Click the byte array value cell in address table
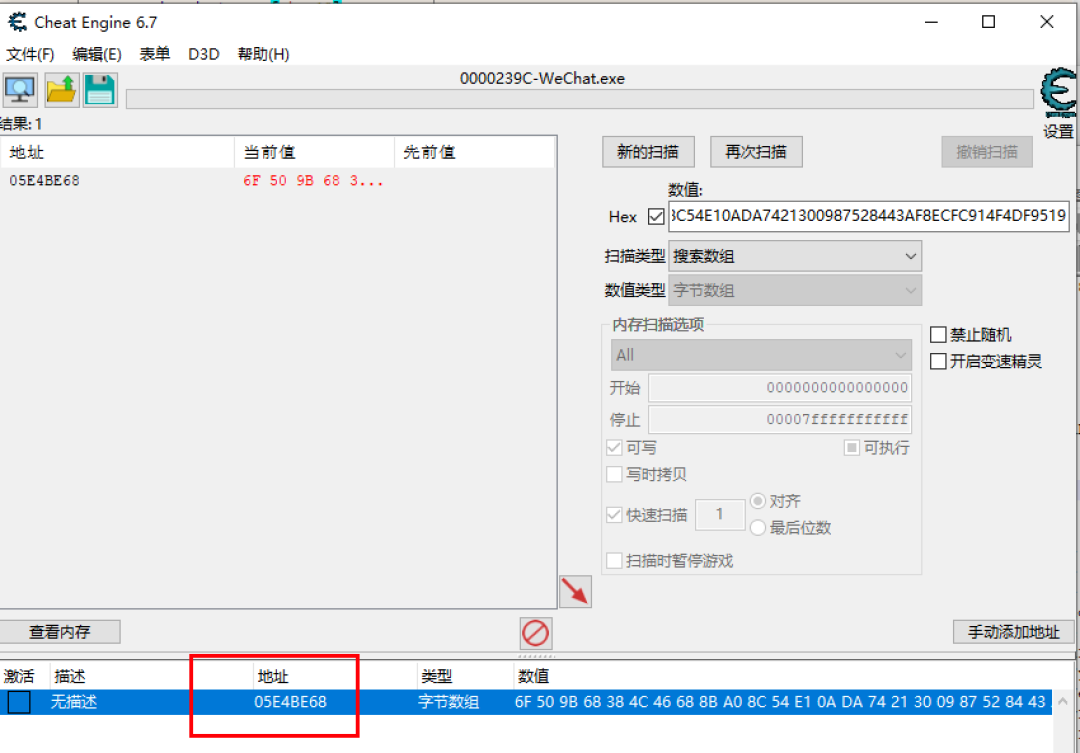Screen dimensions: 1080x753 [781, 702]
